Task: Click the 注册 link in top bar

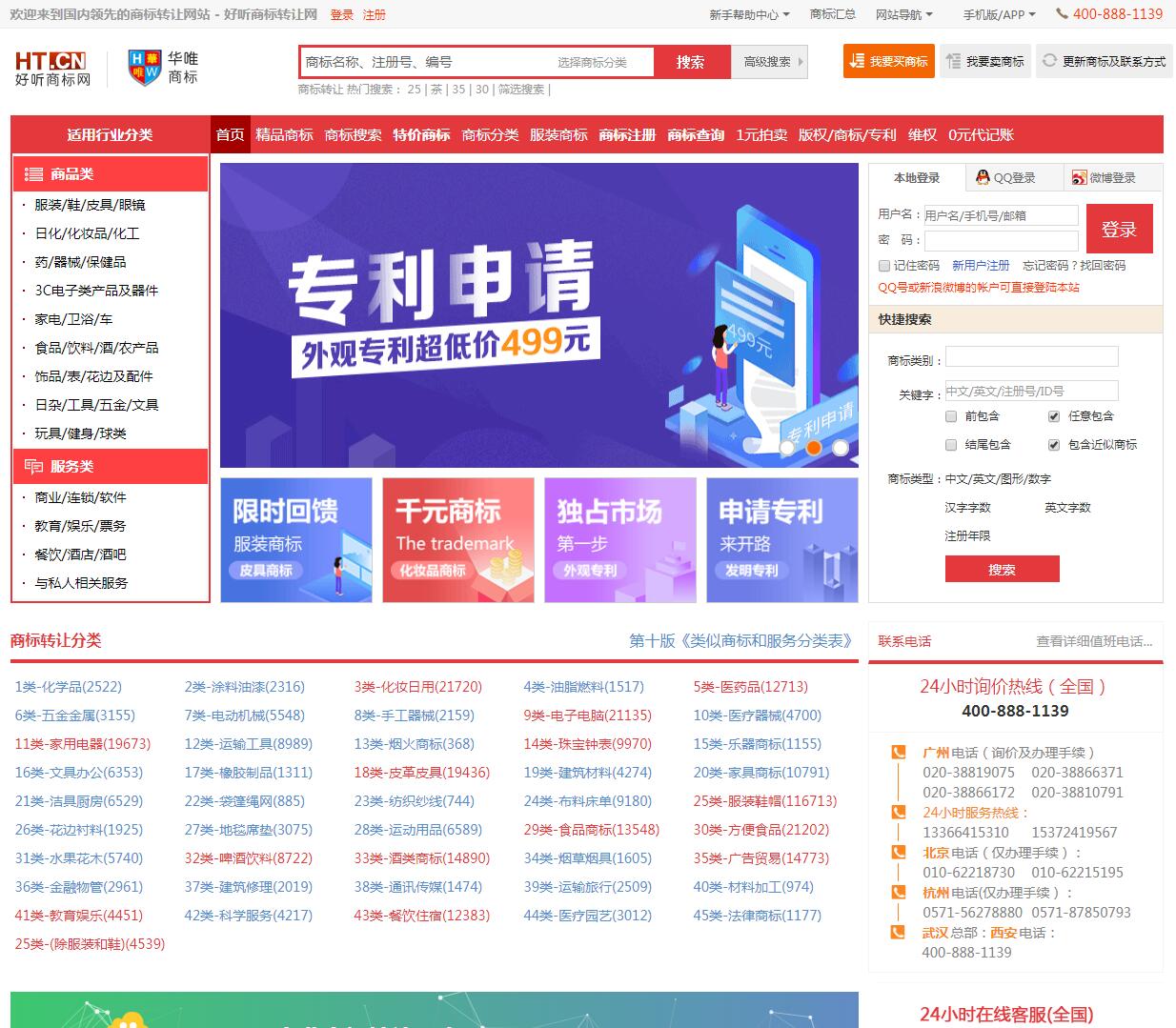Action: 375,14
